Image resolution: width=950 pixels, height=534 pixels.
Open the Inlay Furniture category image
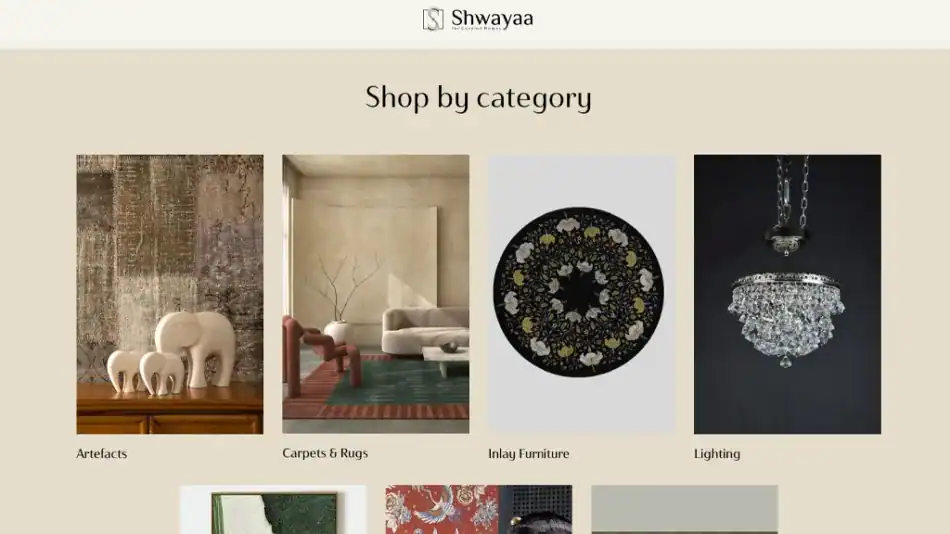[x=582, y=294]
